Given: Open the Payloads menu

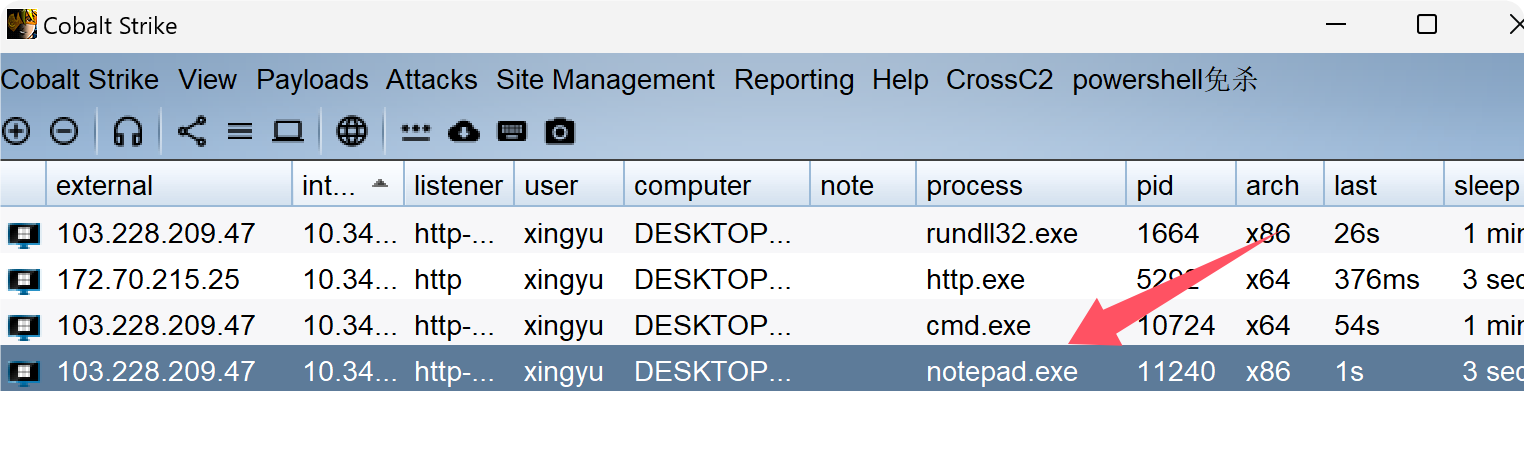Looking at the screenshot, I should pos(312,80).
